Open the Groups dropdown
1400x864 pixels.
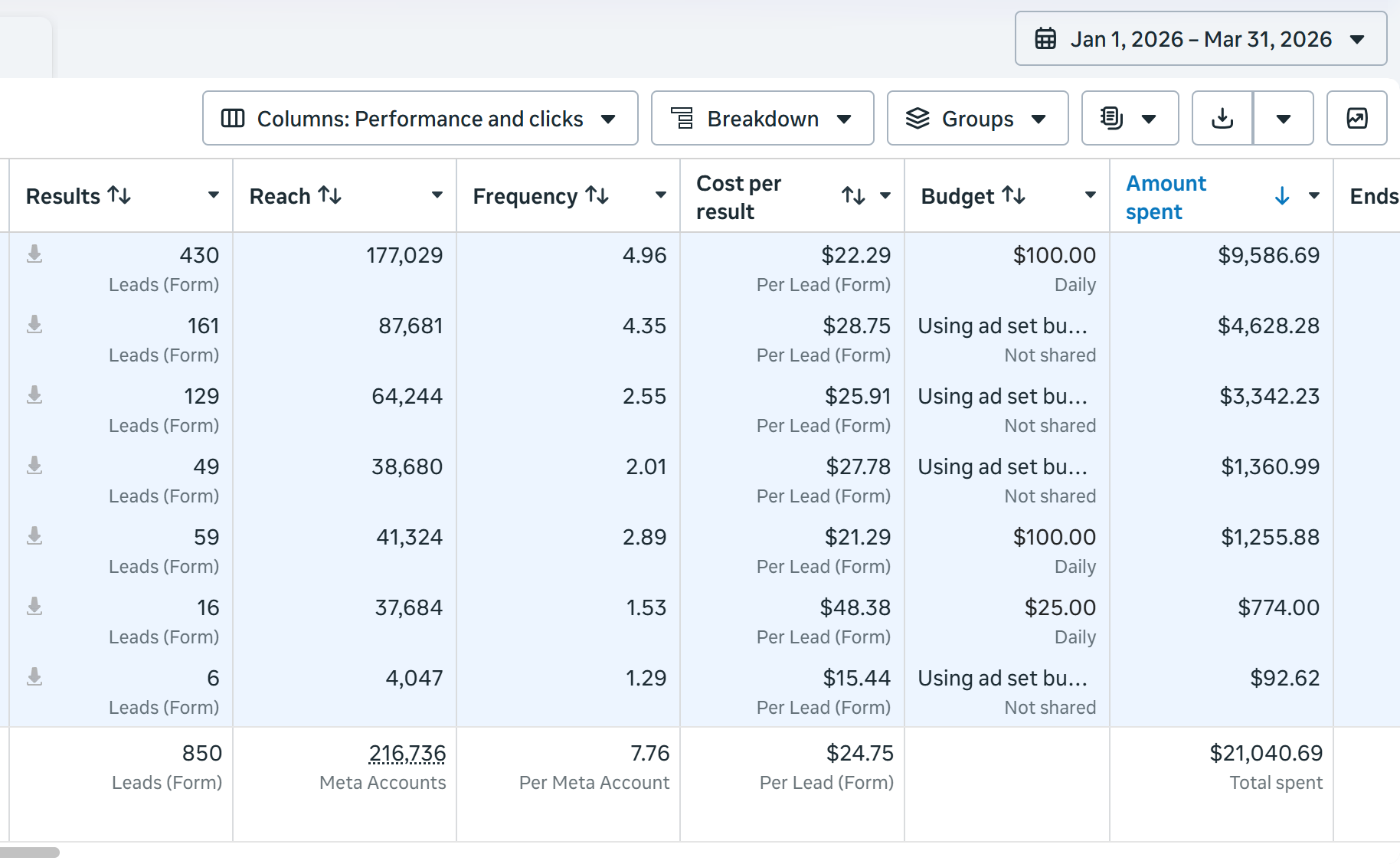tap(977, 118)
